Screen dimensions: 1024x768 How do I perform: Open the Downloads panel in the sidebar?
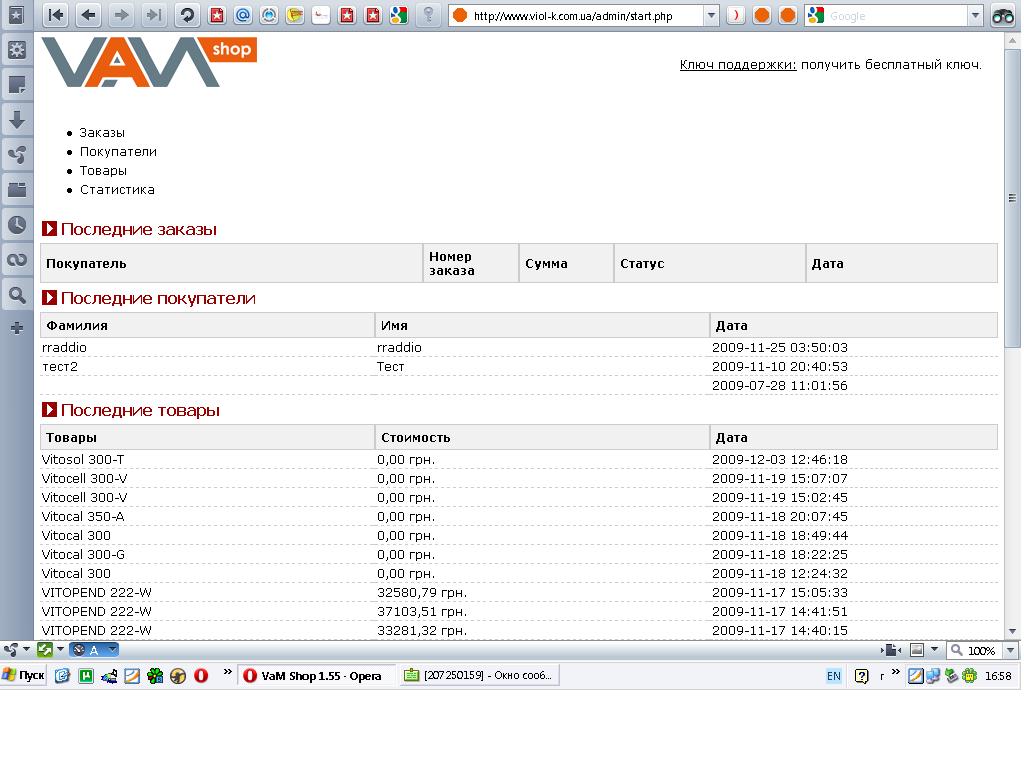point(17,120)
